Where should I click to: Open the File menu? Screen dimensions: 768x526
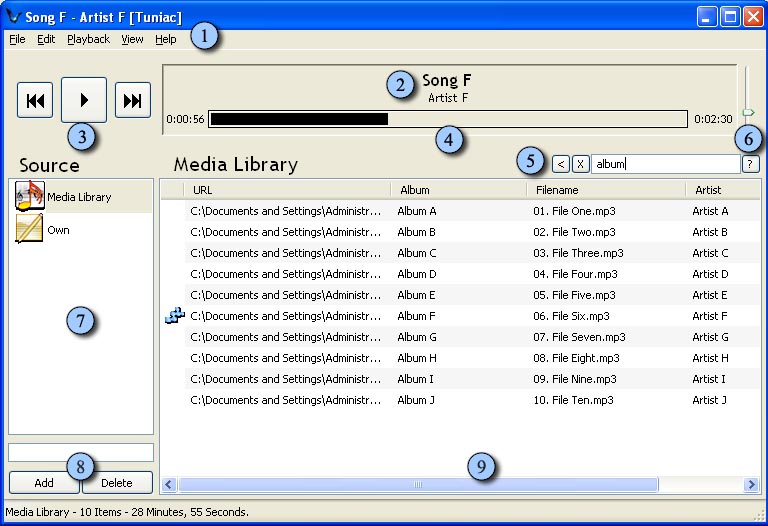pyautogui.click(x=17, y=39)
